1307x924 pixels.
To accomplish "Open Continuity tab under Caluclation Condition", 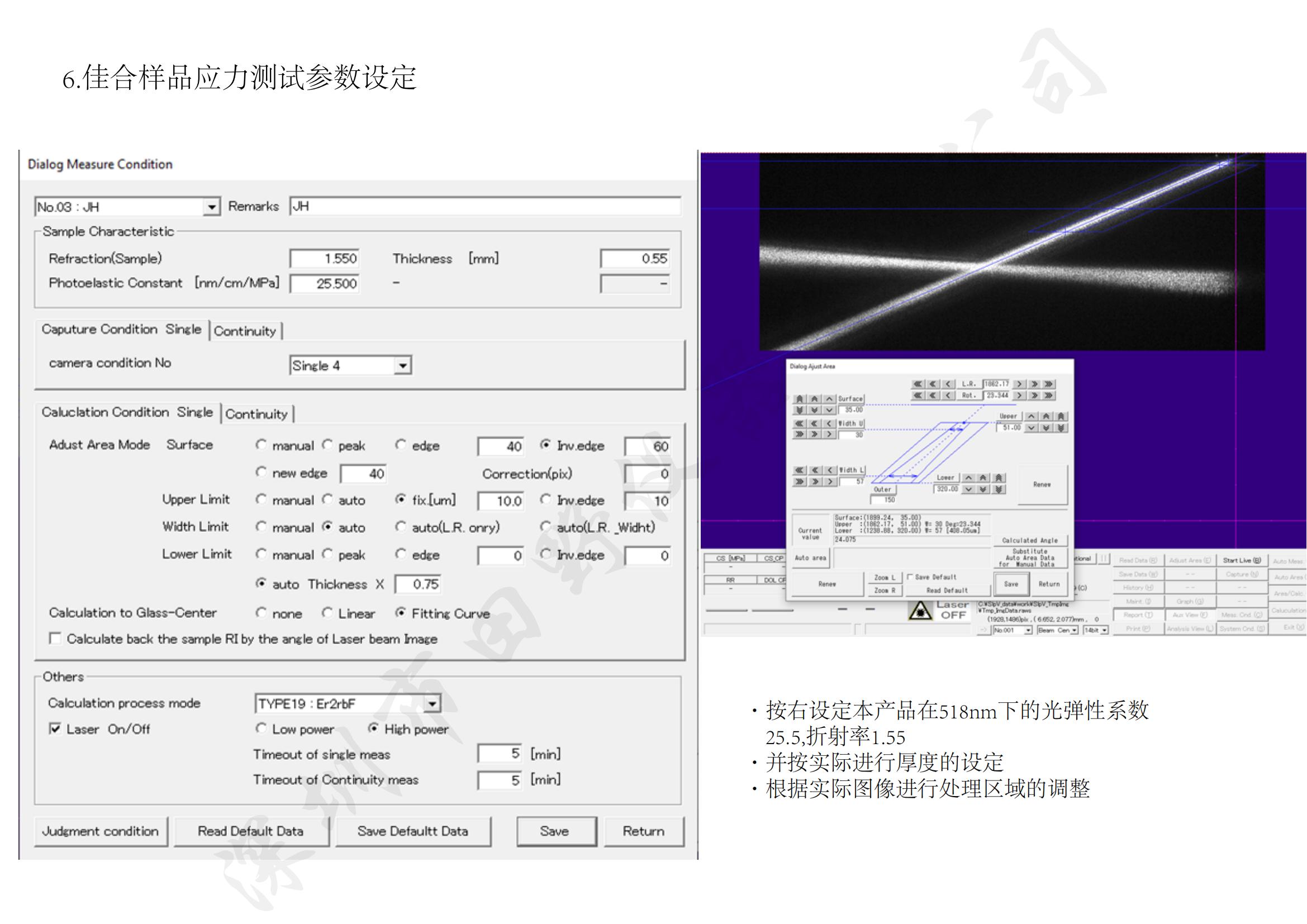I will pyautogui.click(x=256, y=414).
